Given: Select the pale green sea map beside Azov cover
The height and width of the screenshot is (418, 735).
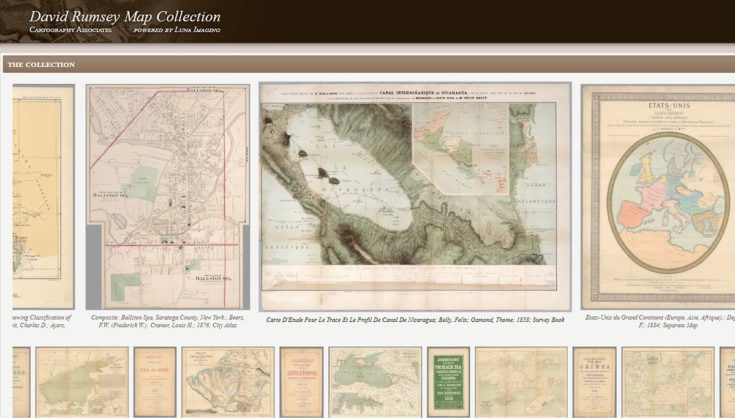Looking at the screenshot, I should click(82, 382).
